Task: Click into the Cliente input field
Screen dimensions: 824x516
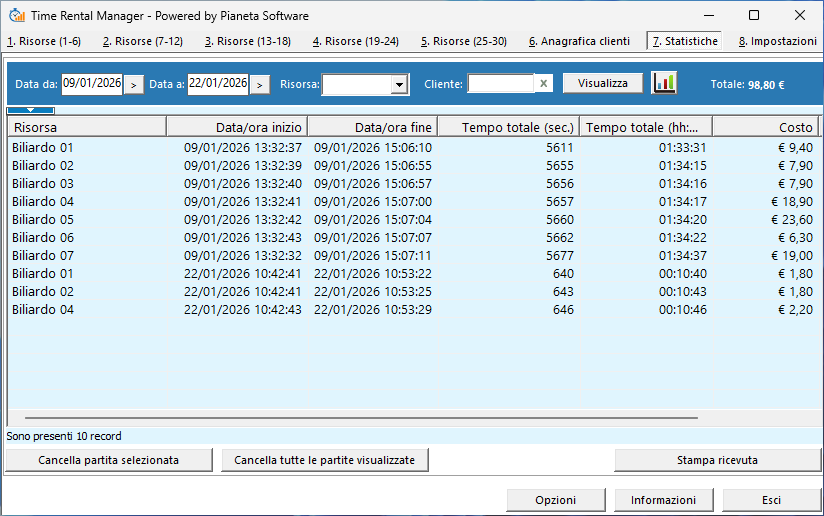Action: [500, 84]
